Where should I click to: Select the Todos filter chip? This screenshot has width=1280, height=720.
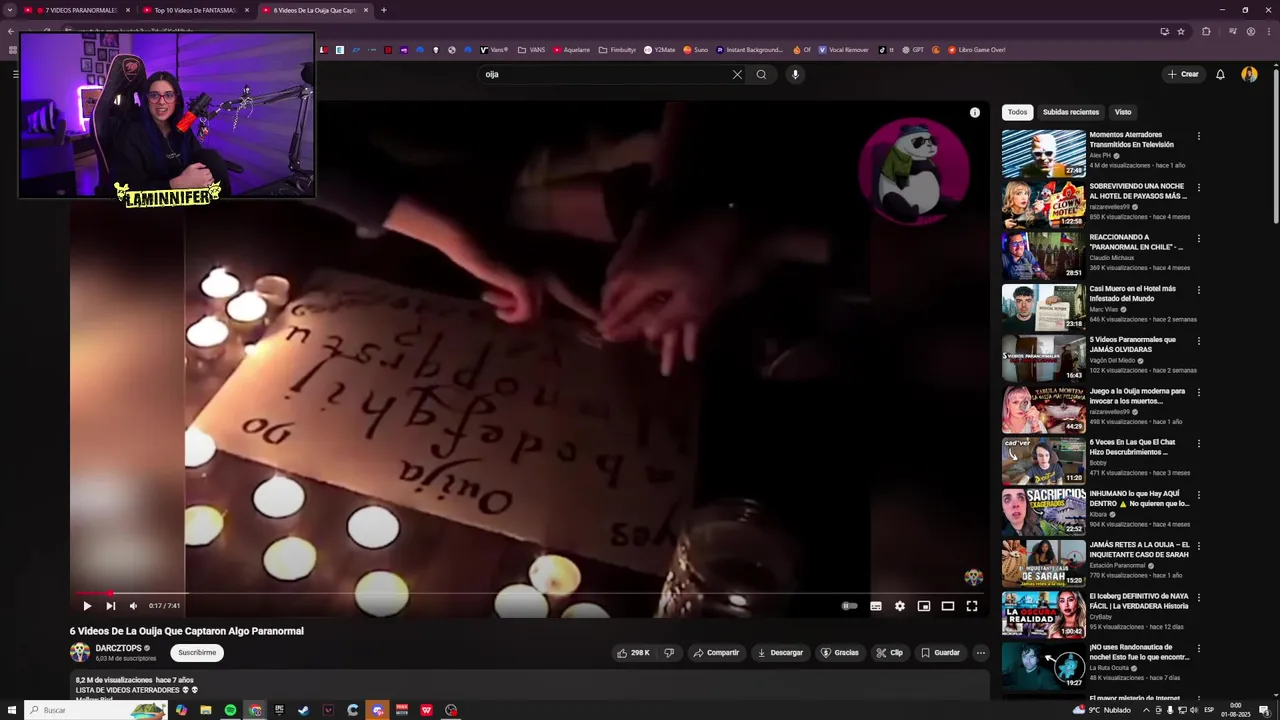tap(1017, 112)
